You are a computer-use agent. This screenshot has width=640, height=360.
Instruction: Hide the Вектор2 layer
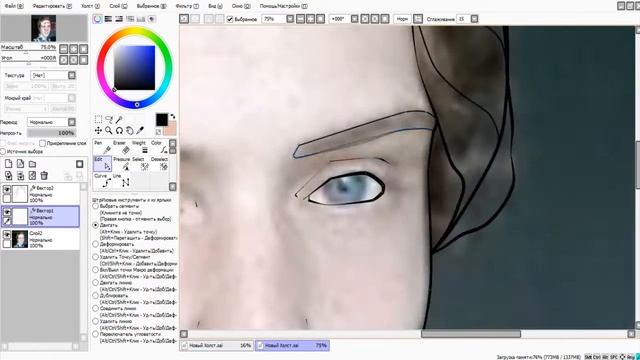7,189
